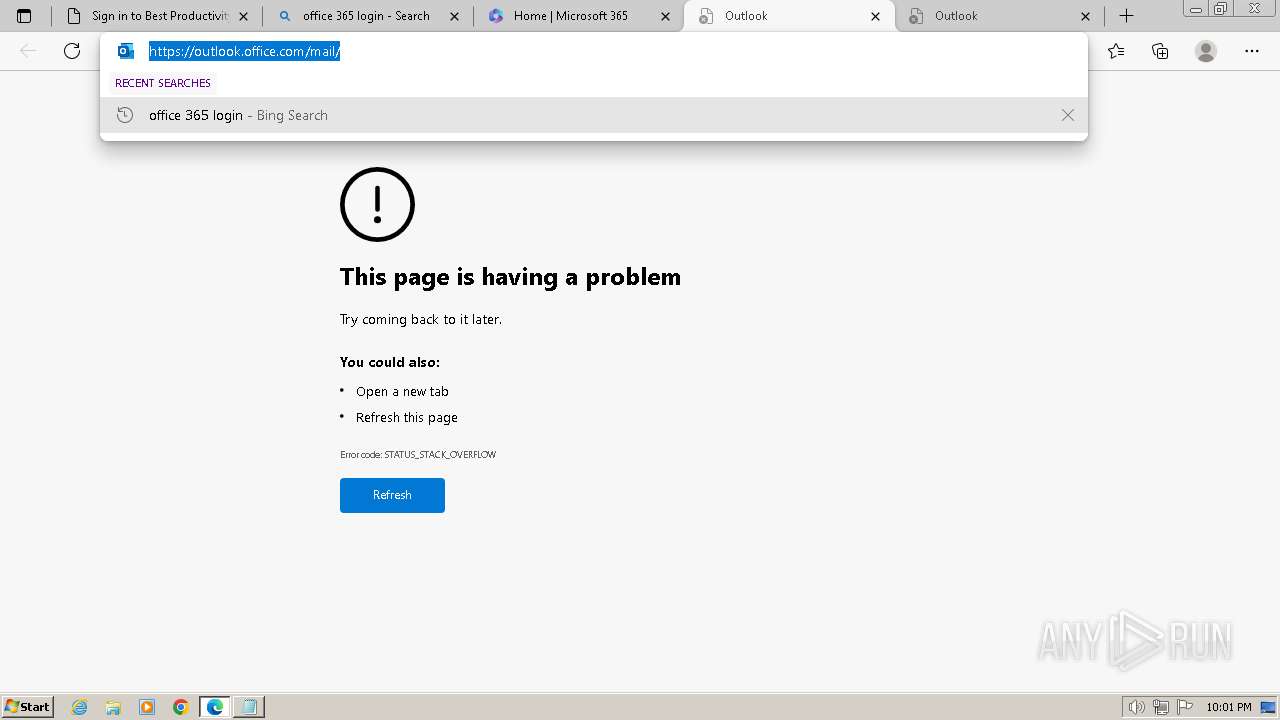Open the Windows Start menu
The width and height of the screenshot is (1280, 720).
(27, 706)
